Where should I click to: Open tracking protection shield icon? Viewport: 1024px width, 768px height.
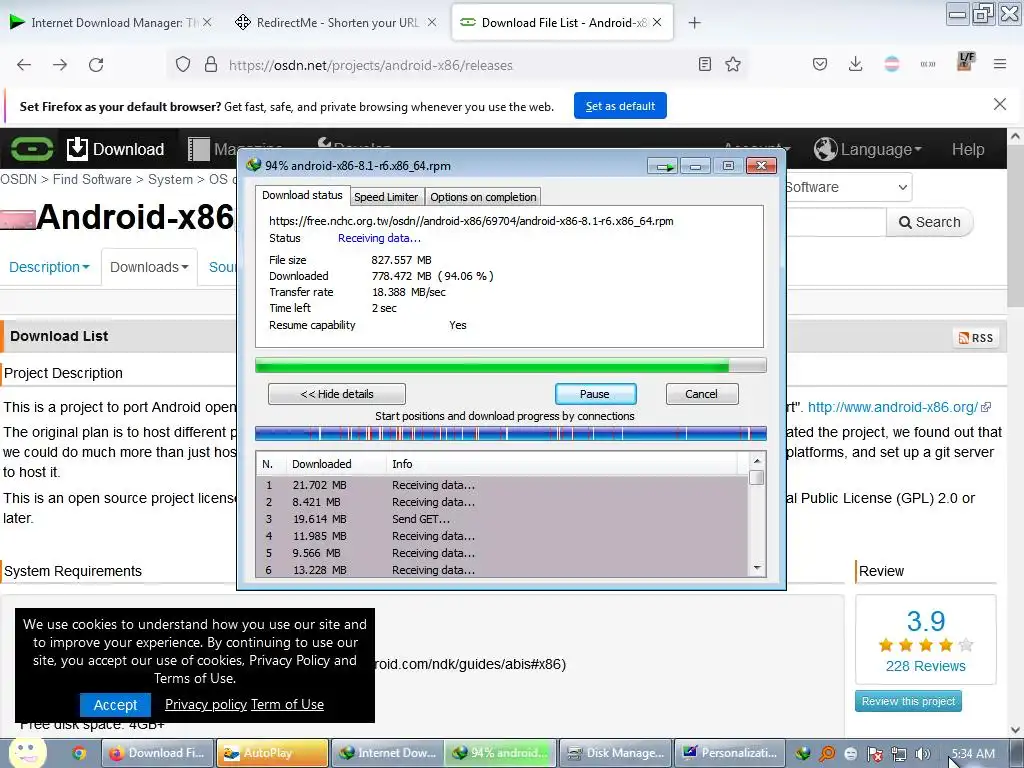point(183,65)
